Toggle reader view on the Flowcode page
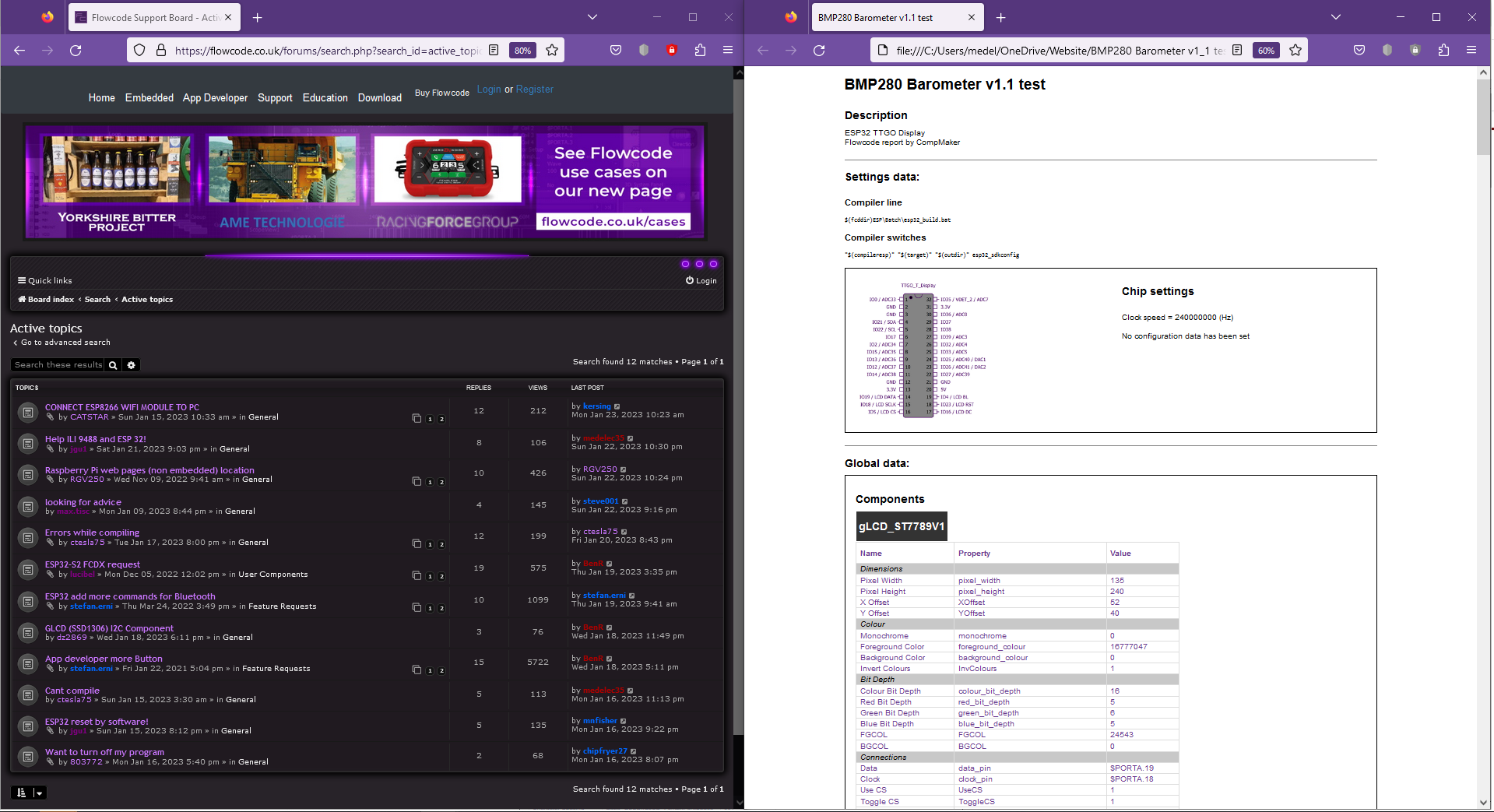Image resolution: width=1494 pixels, height=812 pixels. [494, 51]
